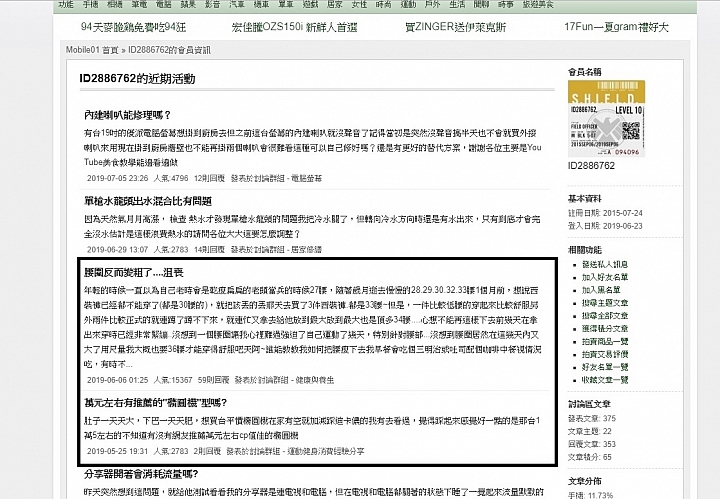Click the 回覆文章: 353 statistic
The width and height of the screenshot is (720, 499).
[x=592, y=444]
